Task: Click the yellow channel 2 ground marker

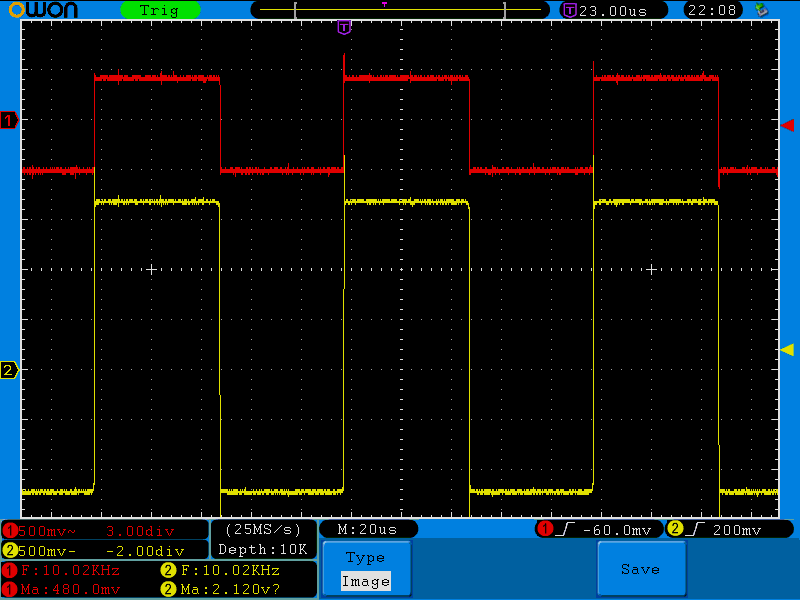Action: (9, 370)
